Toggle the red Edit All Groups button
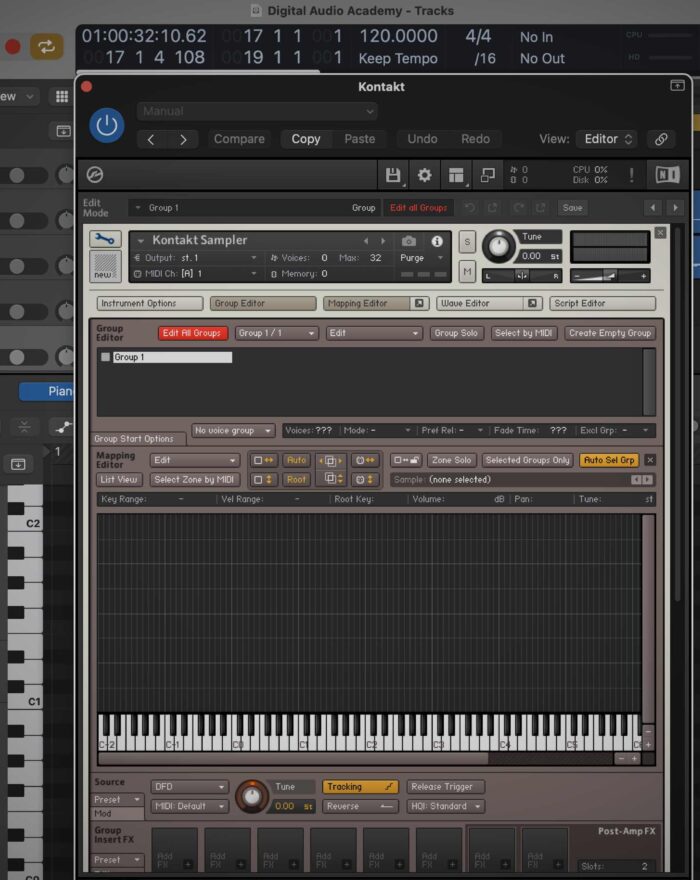Image resolution: width=700 pixels, height=880 pixels. click(193, 333)
